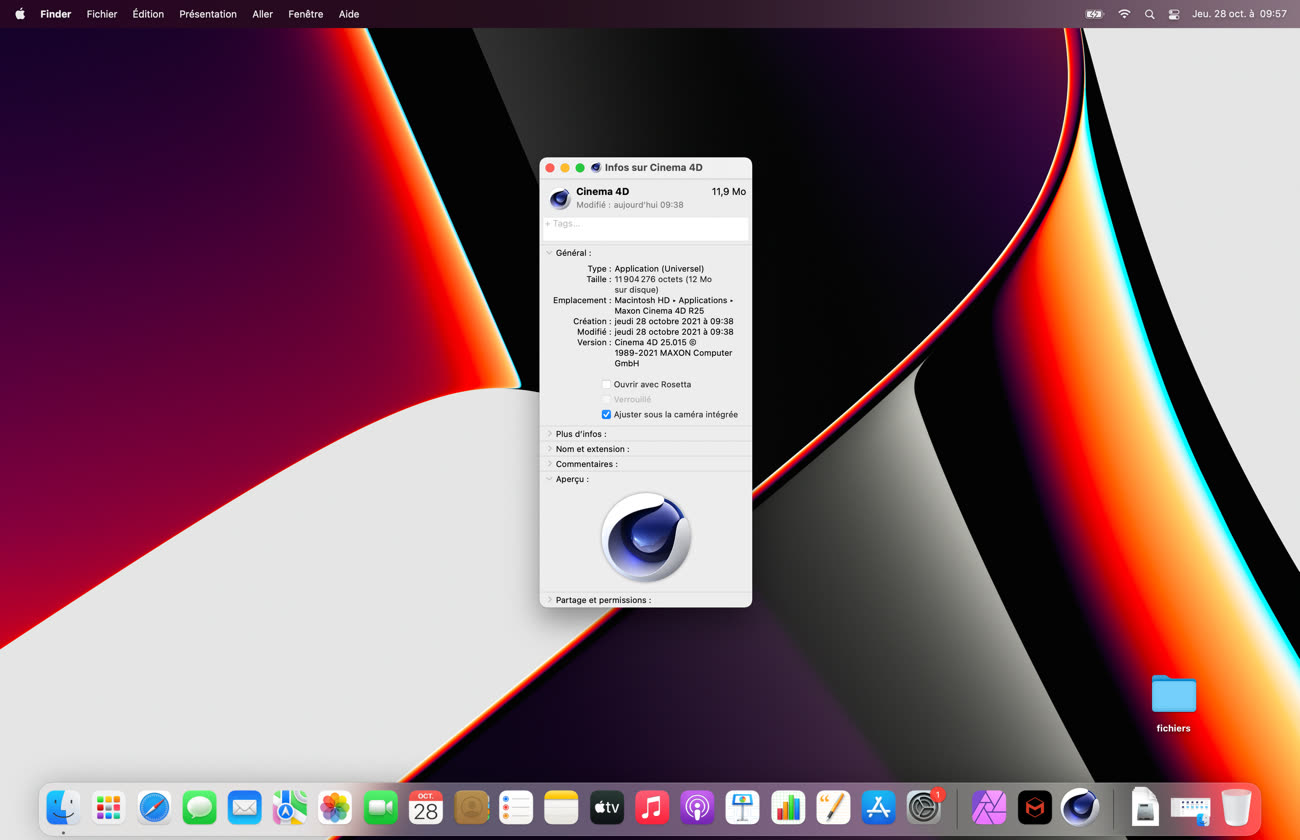
Task: Open Launchpad in the Dock
Action: (108, 807)
